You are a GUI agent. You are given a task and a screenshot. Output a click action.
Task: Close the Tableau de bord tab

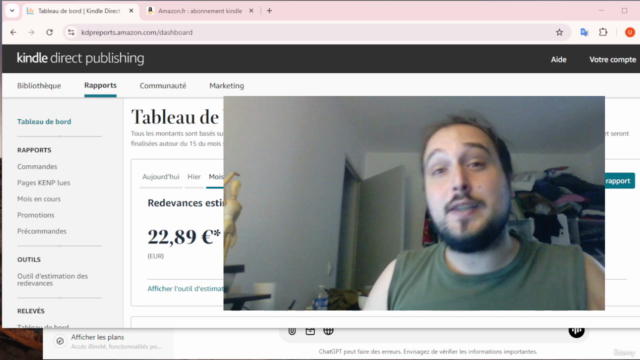coord(131,11)
